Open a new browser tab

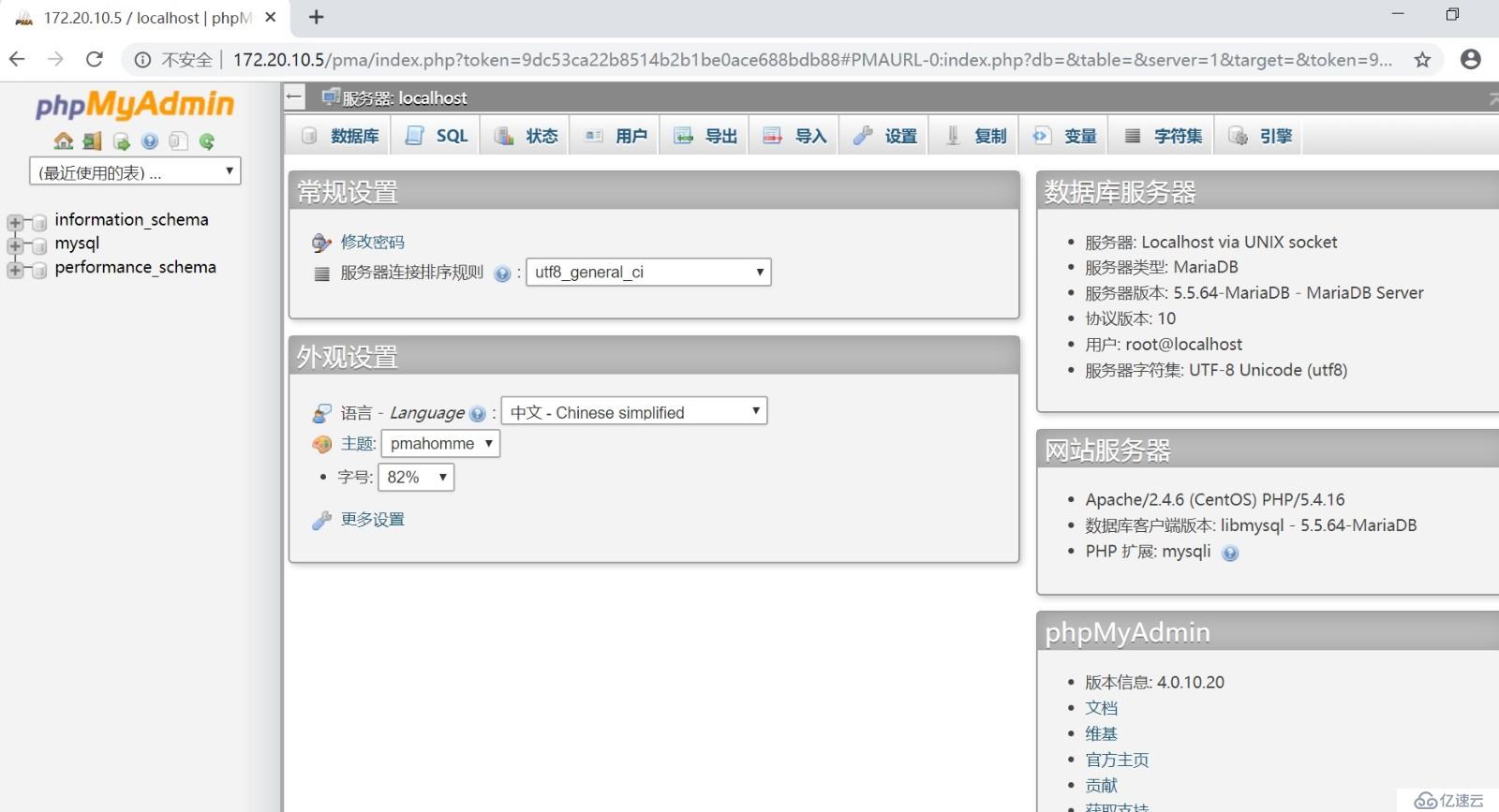(317, 17)
